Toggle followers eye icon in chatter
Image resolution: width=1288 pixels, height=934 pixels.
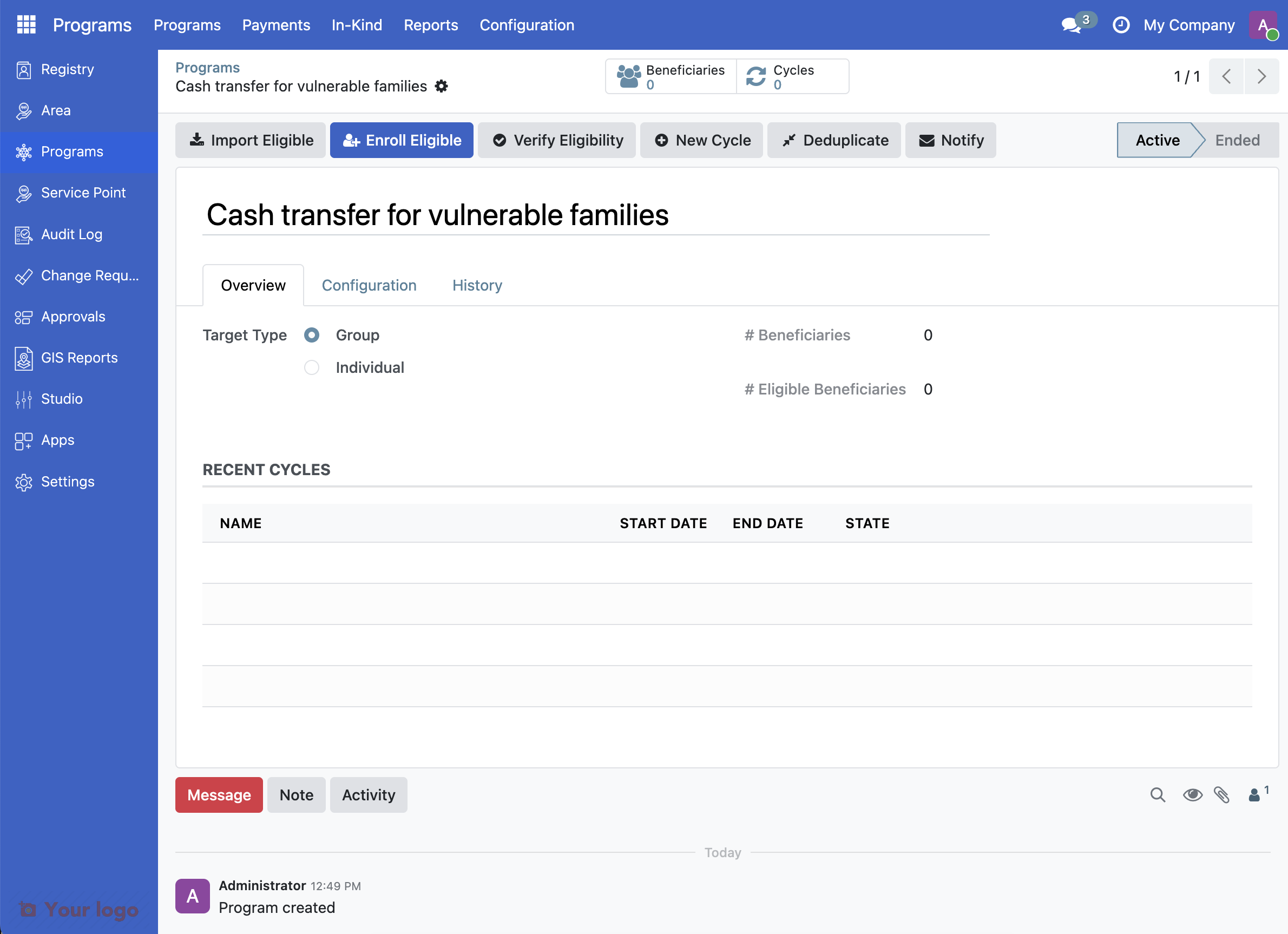pos(1193,795)
